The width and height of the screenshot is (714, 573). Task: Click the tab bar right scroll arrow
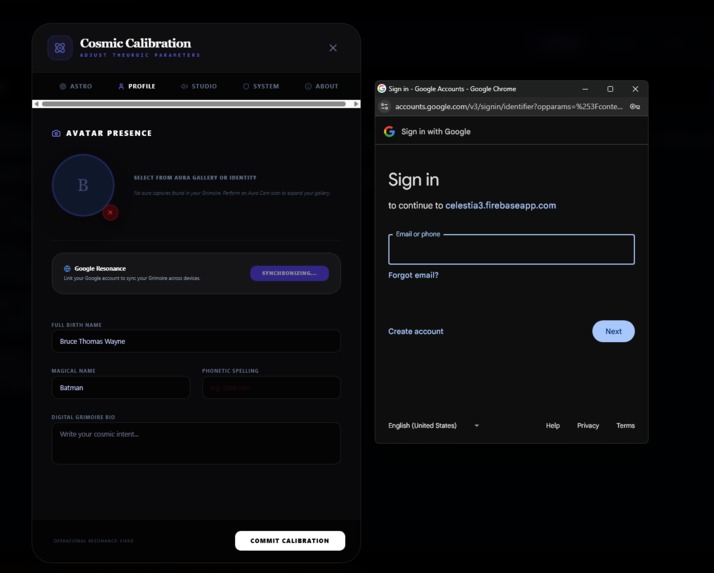[356, 104]
